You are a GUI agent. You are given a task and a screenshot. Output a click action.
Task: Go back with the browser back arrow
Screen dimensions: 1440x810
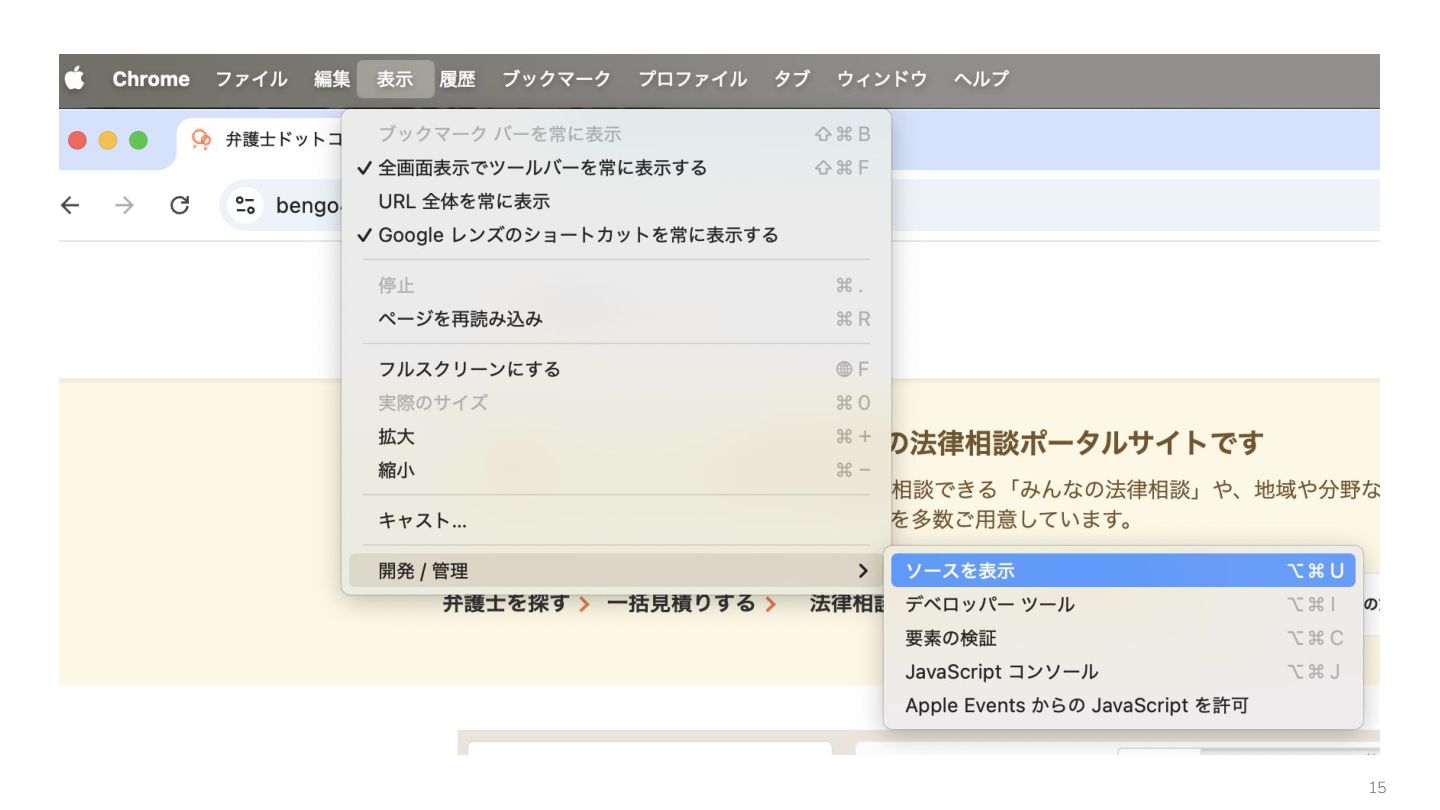[x=70, y=205]
